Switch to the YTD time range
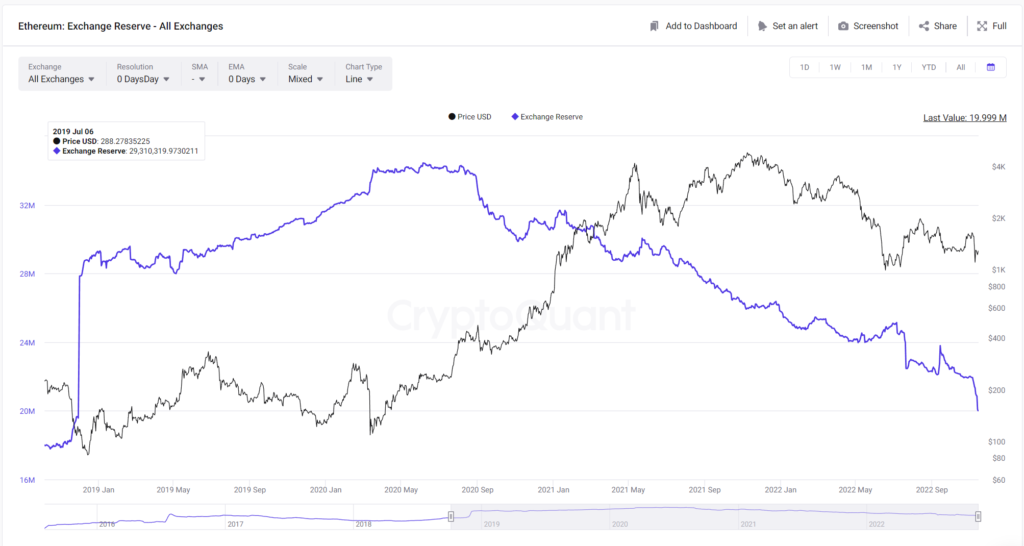The image size is (1024, 546). [x=929, y=67]
